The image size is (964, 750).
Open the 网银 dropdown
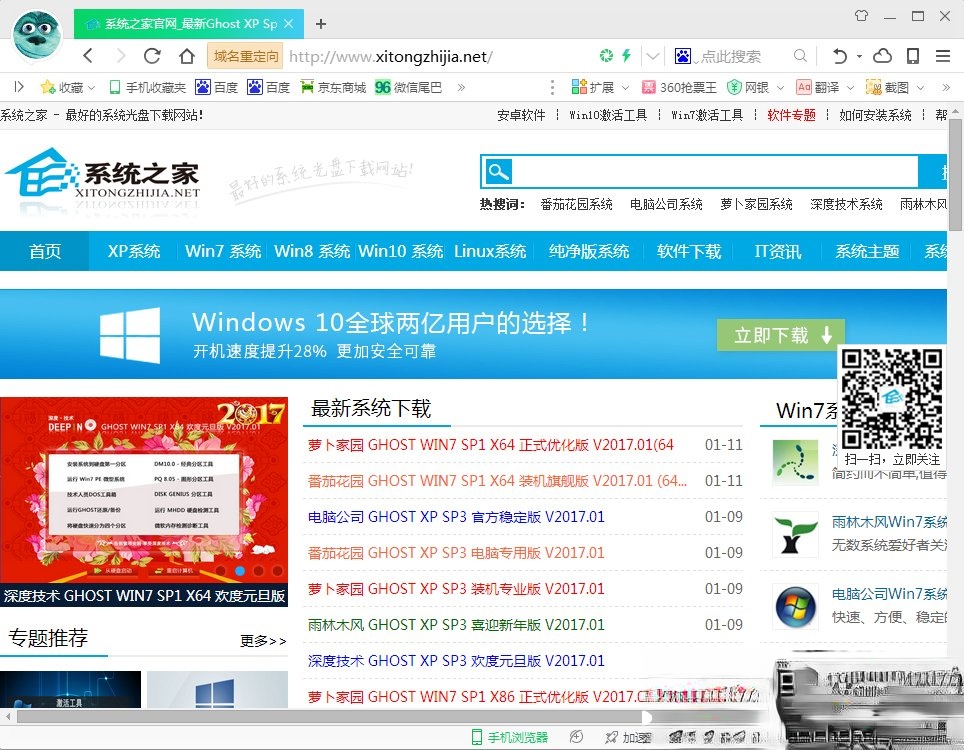click(x=755, y=87)
